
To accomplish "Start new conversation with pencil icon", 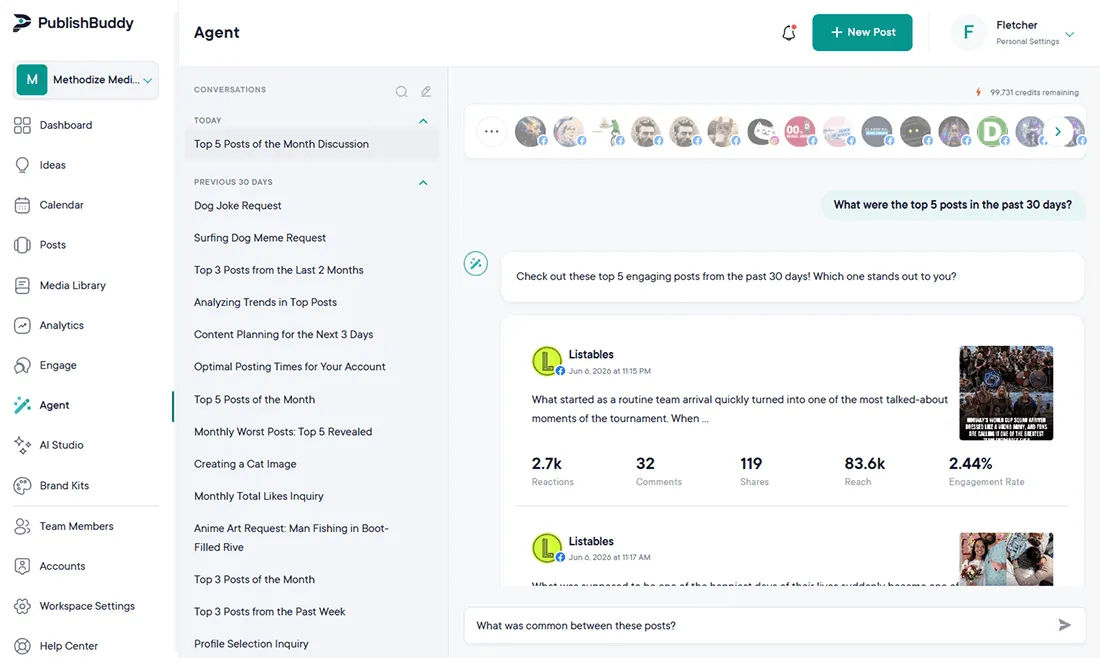I will click(x=426, y=91).
